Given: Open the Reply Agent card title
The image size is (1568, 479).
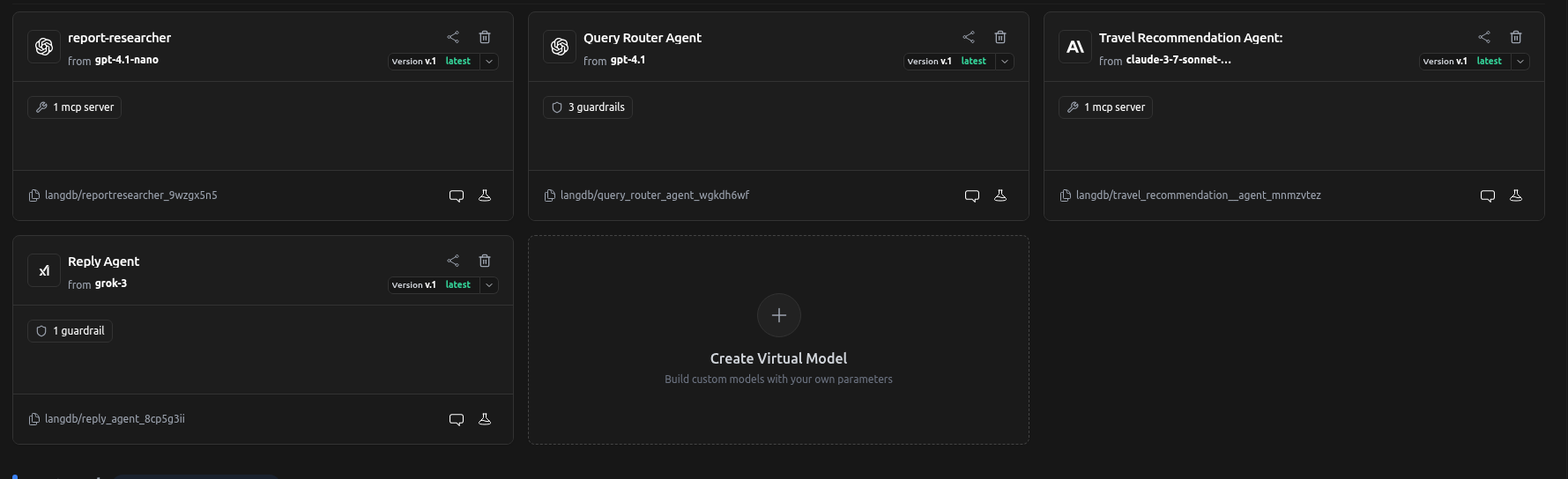Looking at the screenshot, I should (x=103, y=262).
